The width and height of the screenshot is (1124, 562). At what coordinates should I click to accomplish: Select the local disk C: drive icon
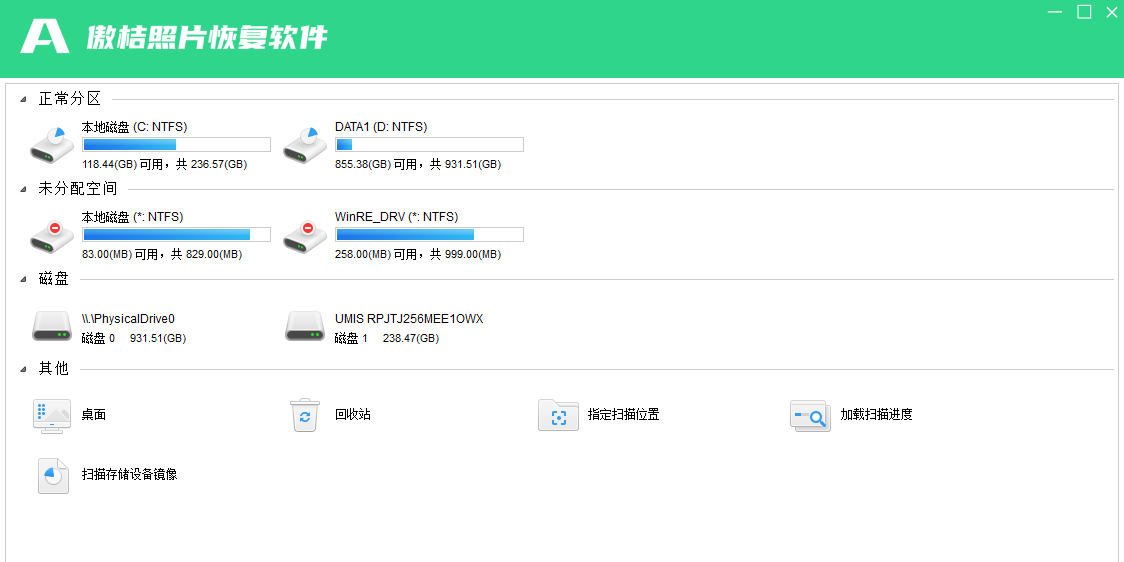point(52,146)
